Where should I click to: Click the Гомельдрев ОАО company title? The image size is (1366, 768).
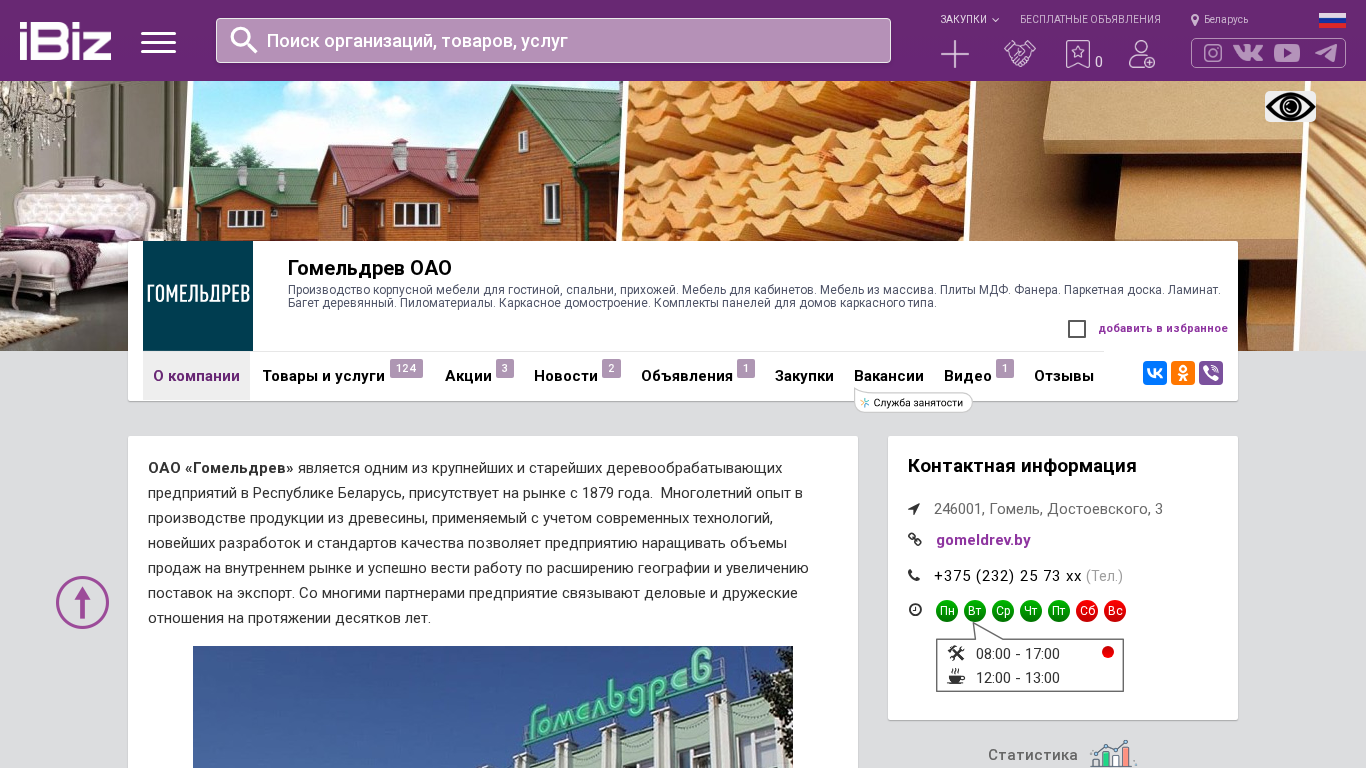(370, 268)
